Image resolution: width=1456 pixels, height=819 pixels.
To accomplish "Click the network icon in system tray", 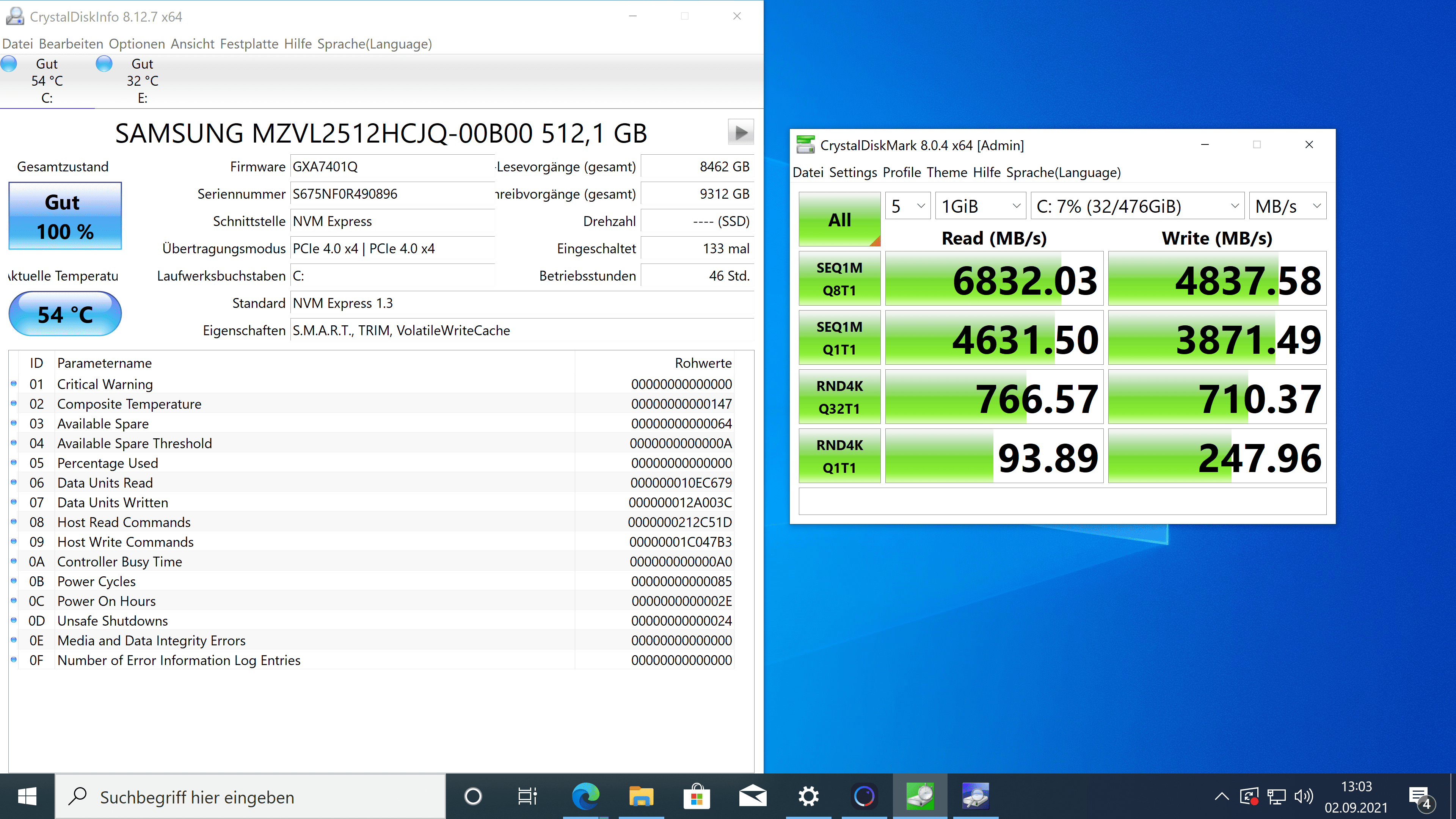I will (1276, 796).
